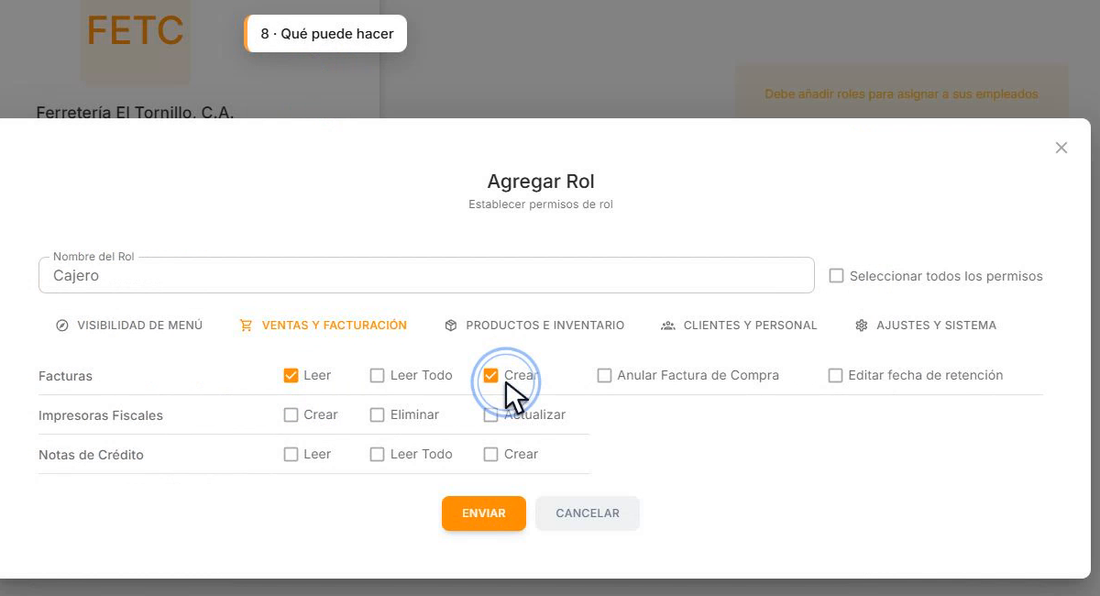1100x596 pixels.
Task: Check Leer Todo for Facturas
Action: [377, 375]
